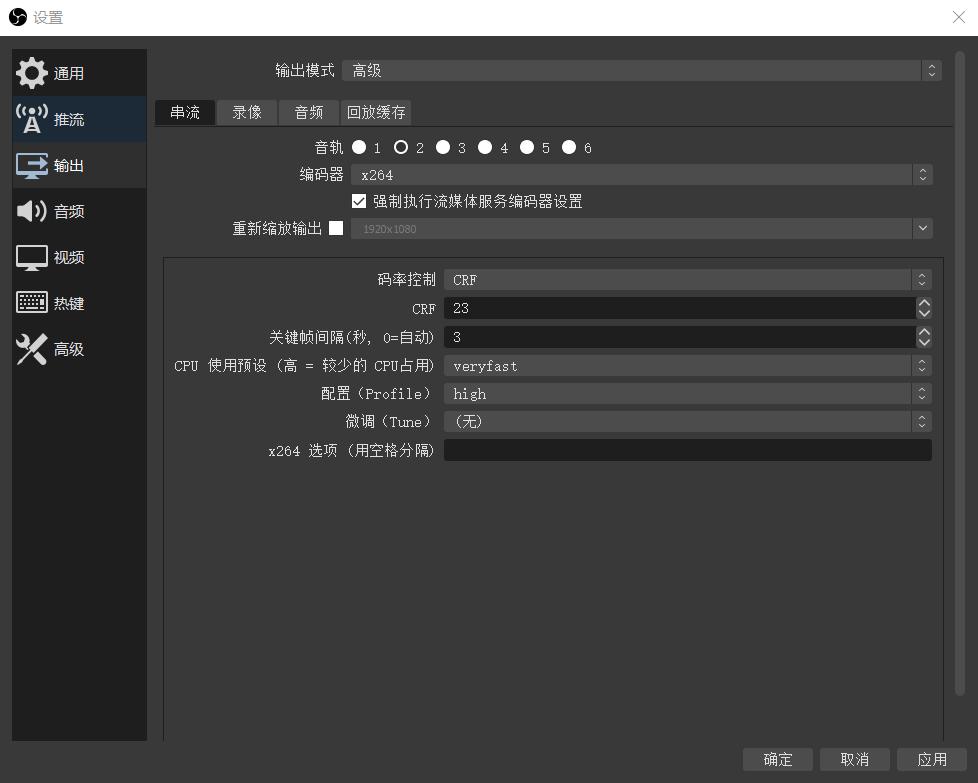Select audio track 1 radio button

[x=359, y=147]
